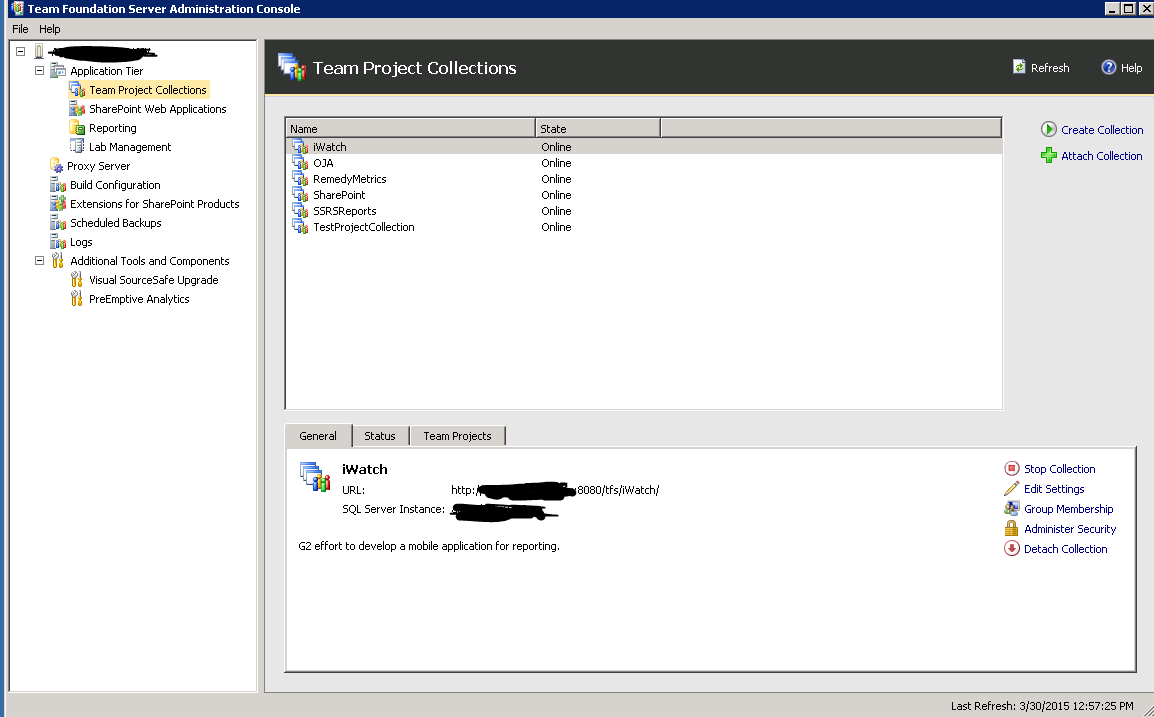Screen dimensions: 1154x717
Task: Click the Additional Tools and Components icon
Action: [58, 261]
